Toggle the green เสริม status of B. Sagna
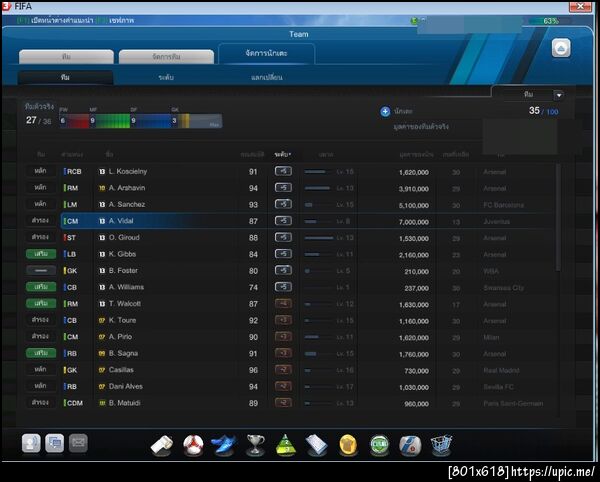This screenshot has height=482, width=600. [41, 353]
